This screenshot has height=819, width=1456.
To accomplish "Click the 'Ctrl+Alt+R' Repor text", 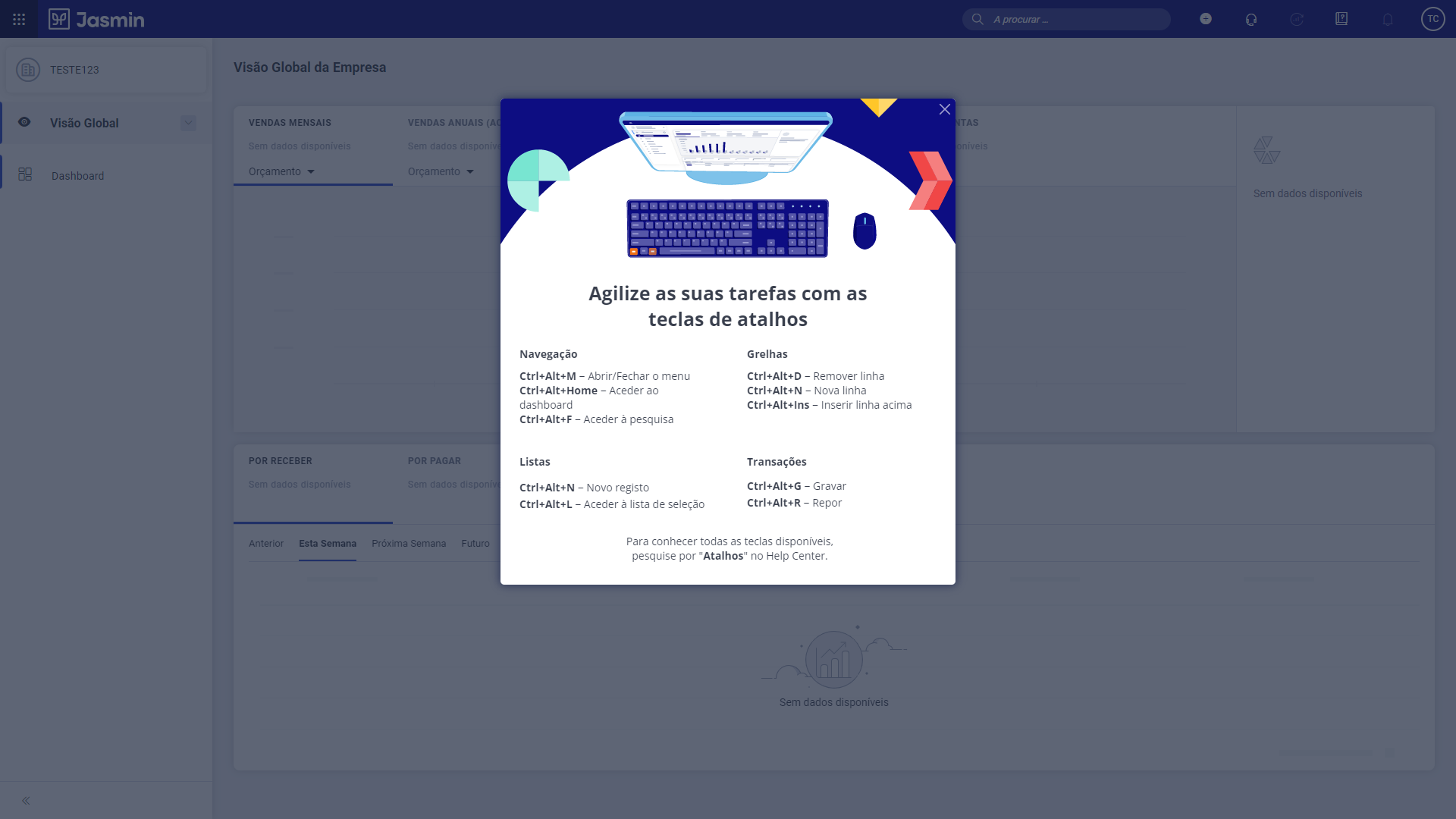I will (x=794, y=503).
